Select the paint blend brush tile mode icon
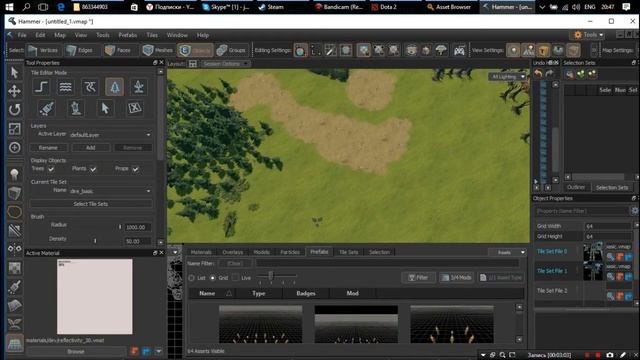The width and height of the screenshot is (640, 360). (x=46, y=109)
